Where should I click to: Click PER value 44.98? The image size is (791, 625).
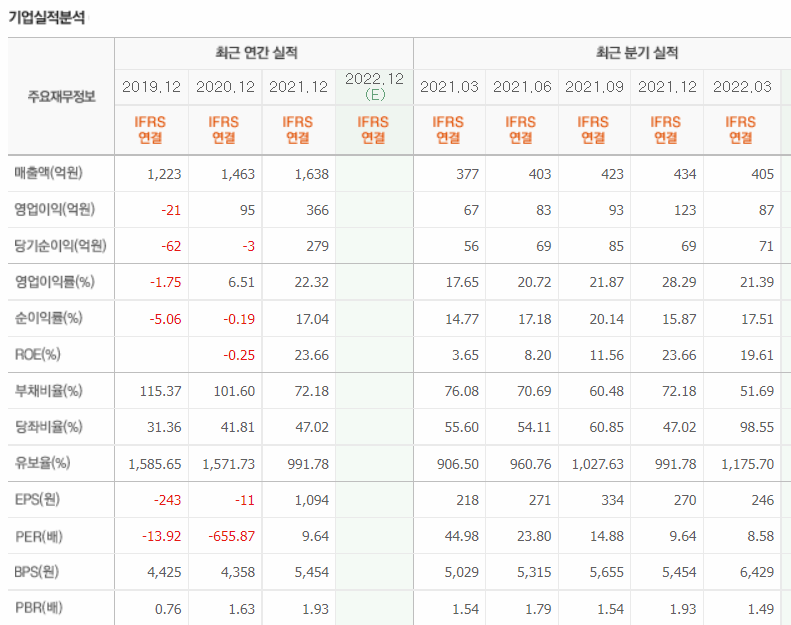(x=462, y=536)
